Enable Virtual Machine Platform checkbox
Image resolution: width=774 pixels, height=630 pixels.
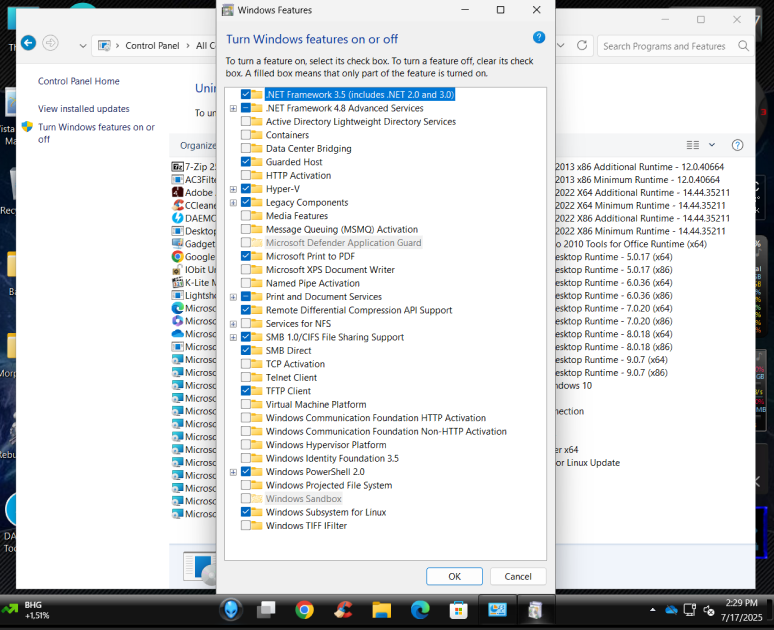tap(246, 404)
